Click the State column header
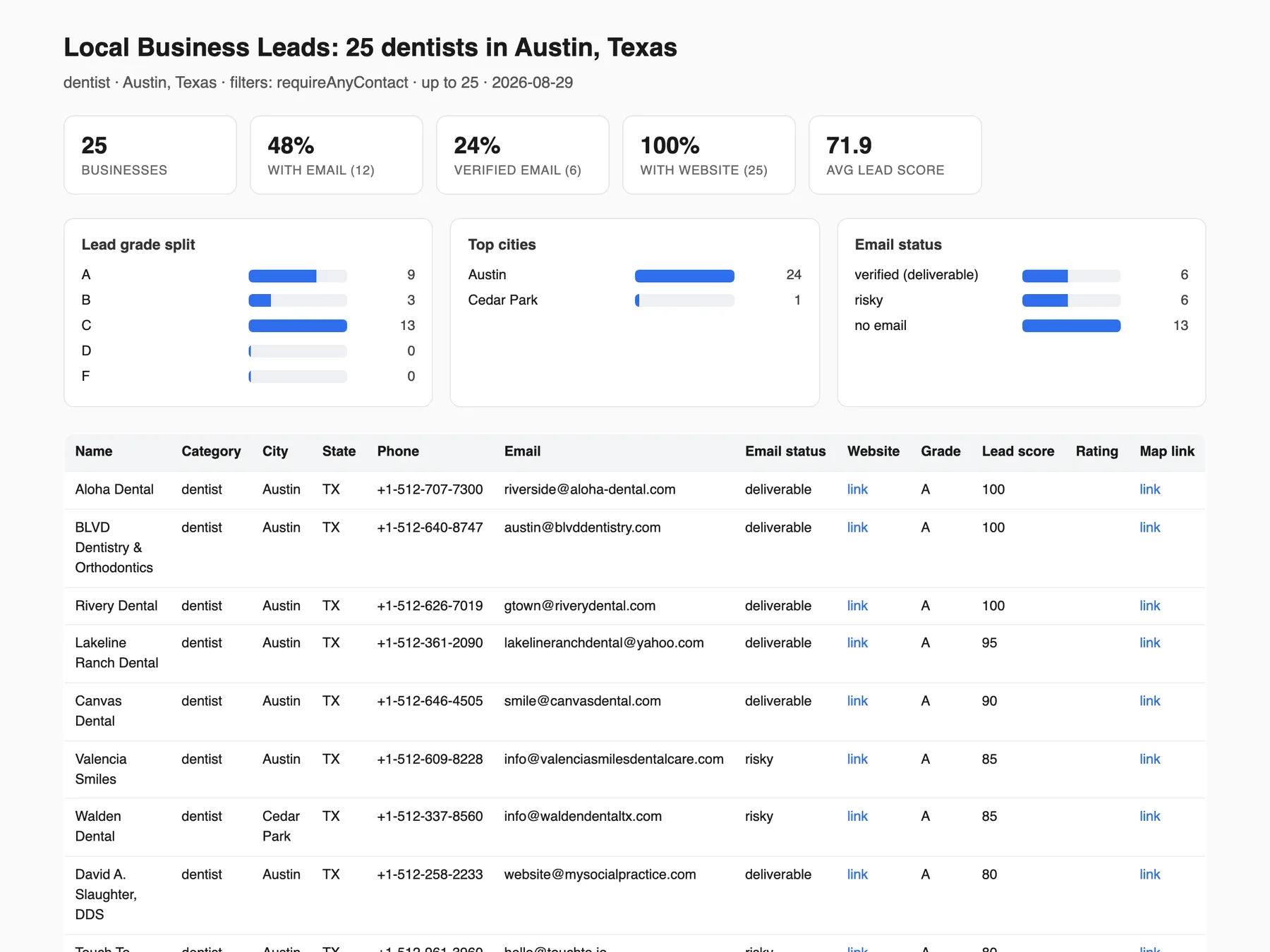1270x952 pixels. (x=339, y=451)
